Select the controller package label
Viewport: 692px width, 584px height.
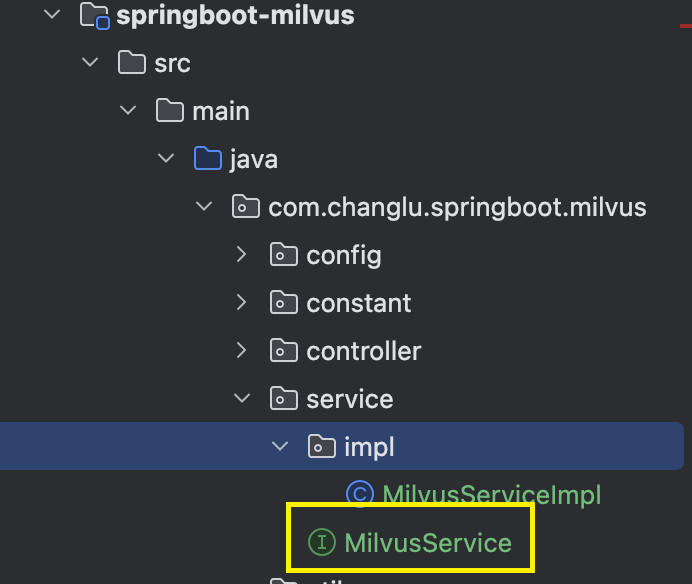tap(364, 351)
